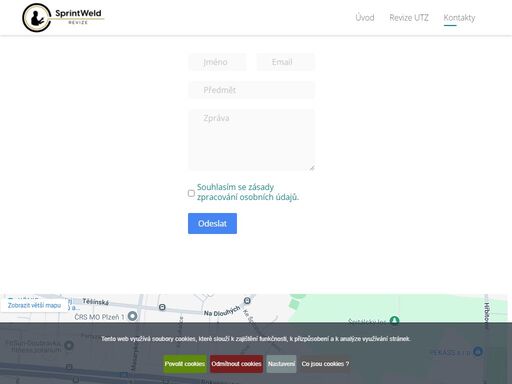Screen dimensions: 512x384
Task: Submit the form with Odeslat button
Action: (x=212, y=223)
